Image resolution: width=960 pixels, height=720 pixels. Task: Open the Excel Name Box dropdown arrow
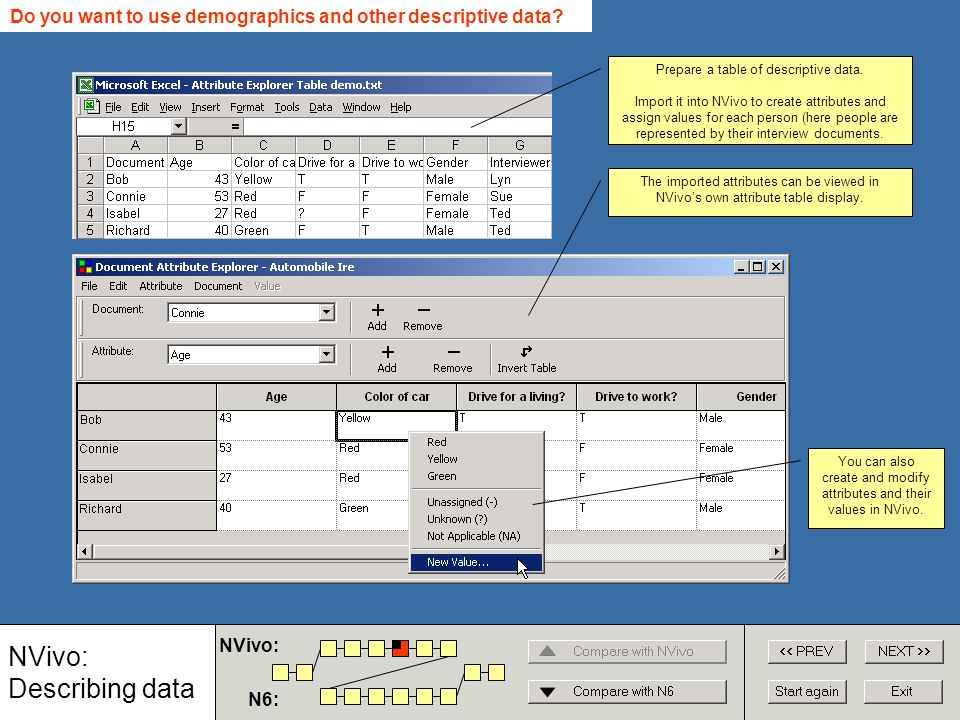pyautogui.click(x=178, y=126)
